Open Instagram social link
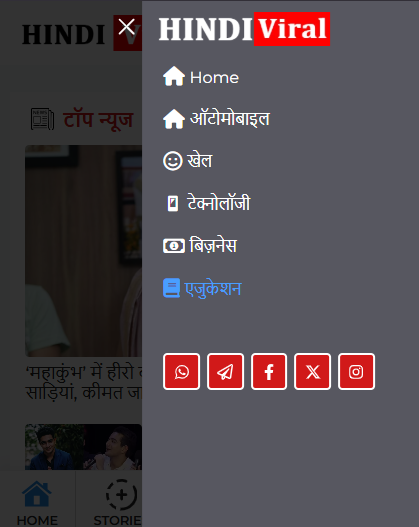This screenshot has width=419, height=527. point(356,372)
